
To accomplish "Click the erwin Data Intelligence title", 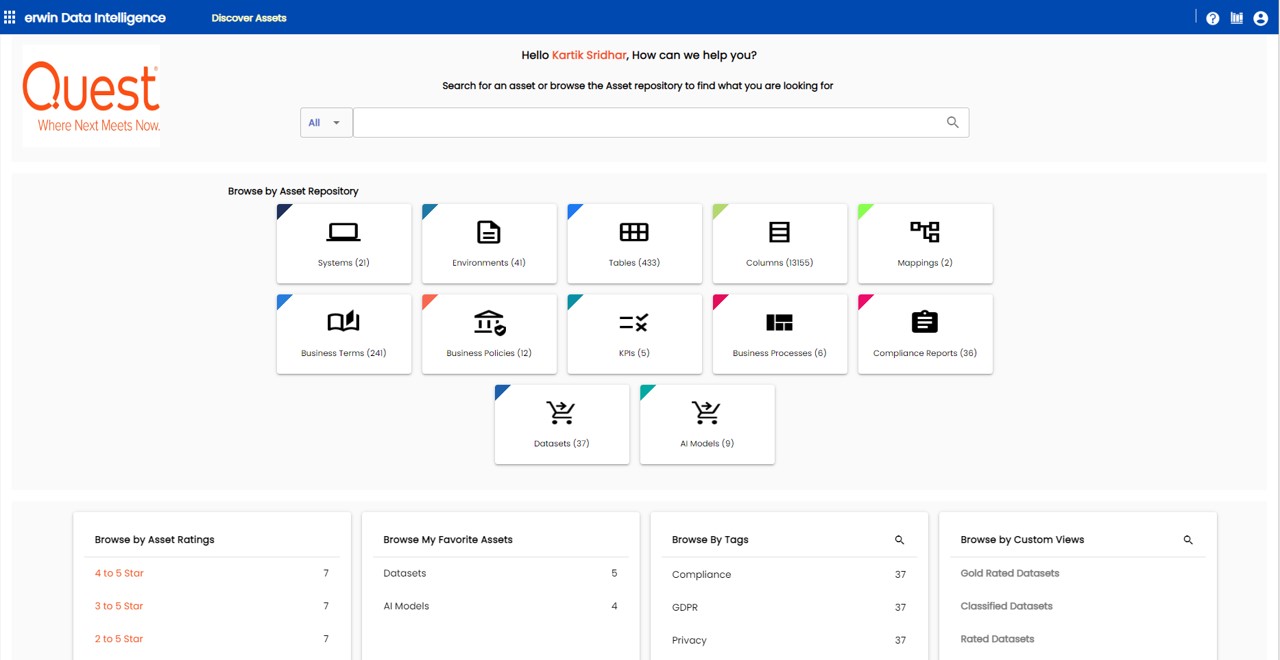I will point(95,18).
